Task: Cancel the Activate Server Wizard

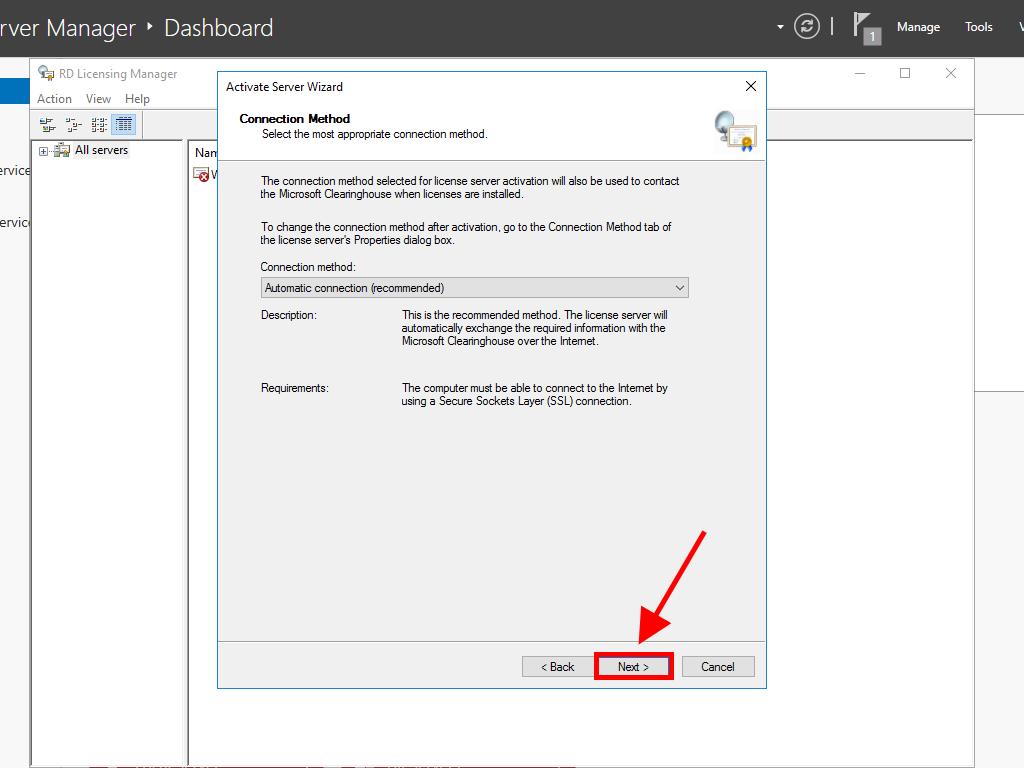Action: click(717, 667)
